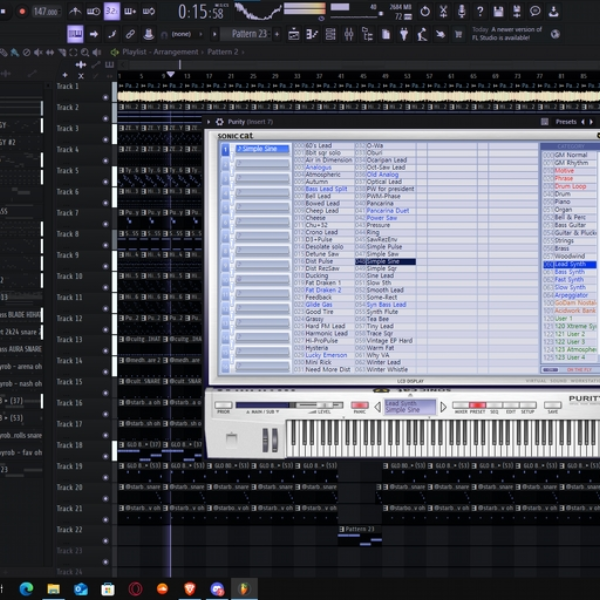Toggle mute switch on Track 20

click(x=106, y=499)
